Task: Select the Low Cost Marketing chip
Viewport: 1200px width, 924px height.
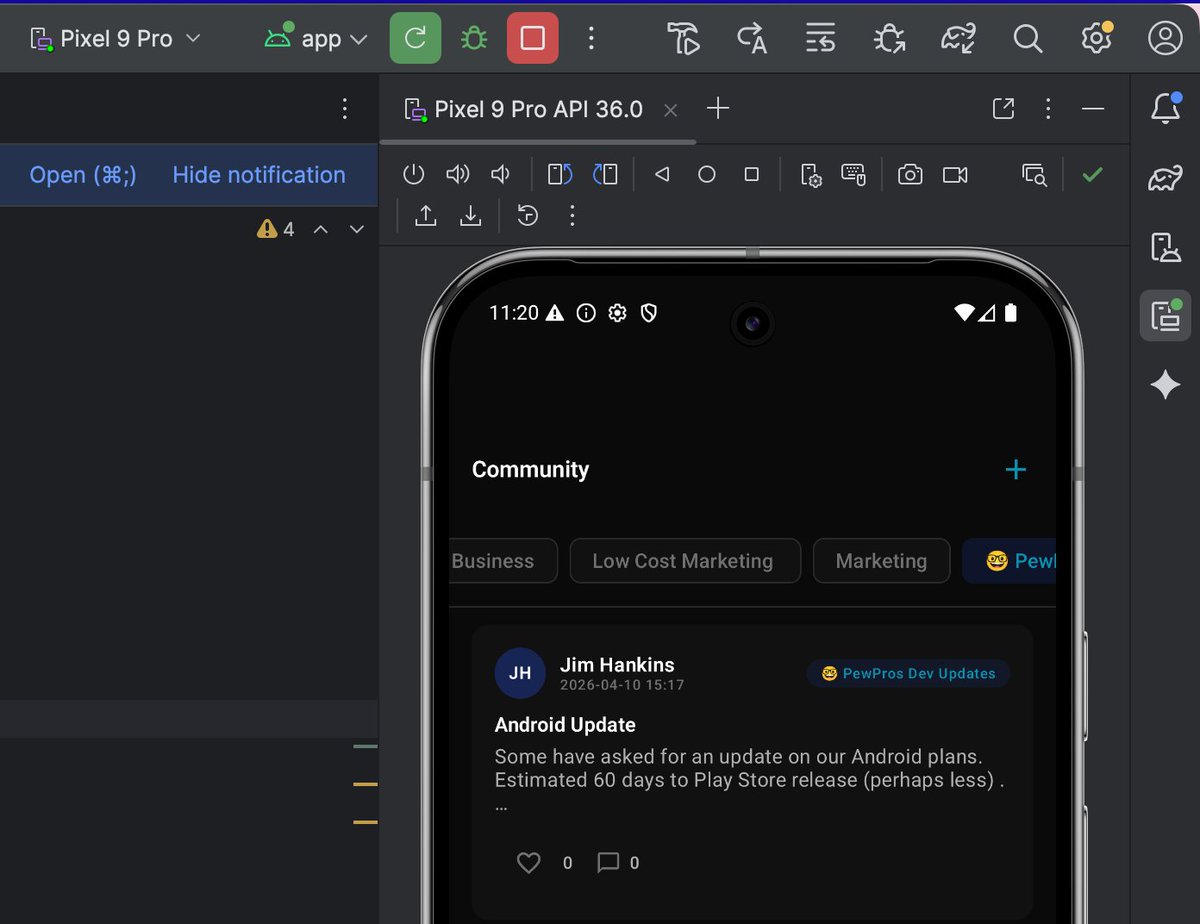Action: (685, 561)
